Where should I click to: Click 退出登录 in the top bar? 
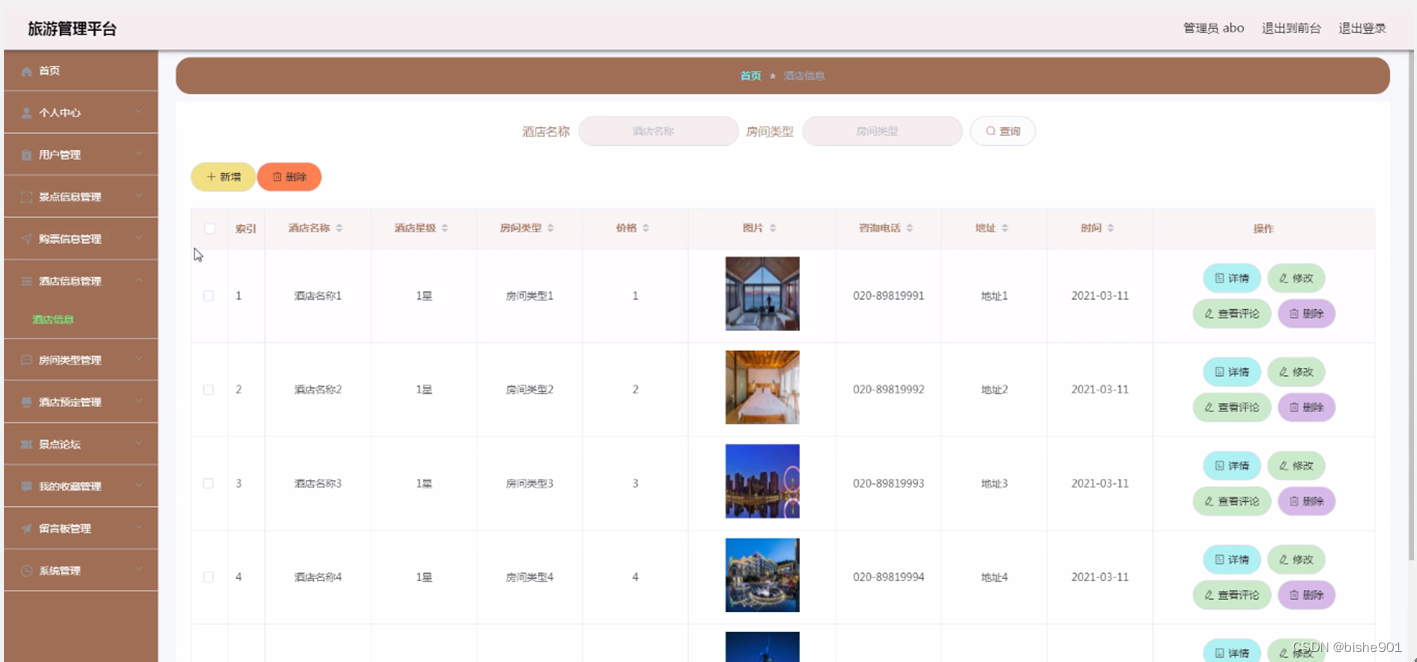coord(1362,28)
